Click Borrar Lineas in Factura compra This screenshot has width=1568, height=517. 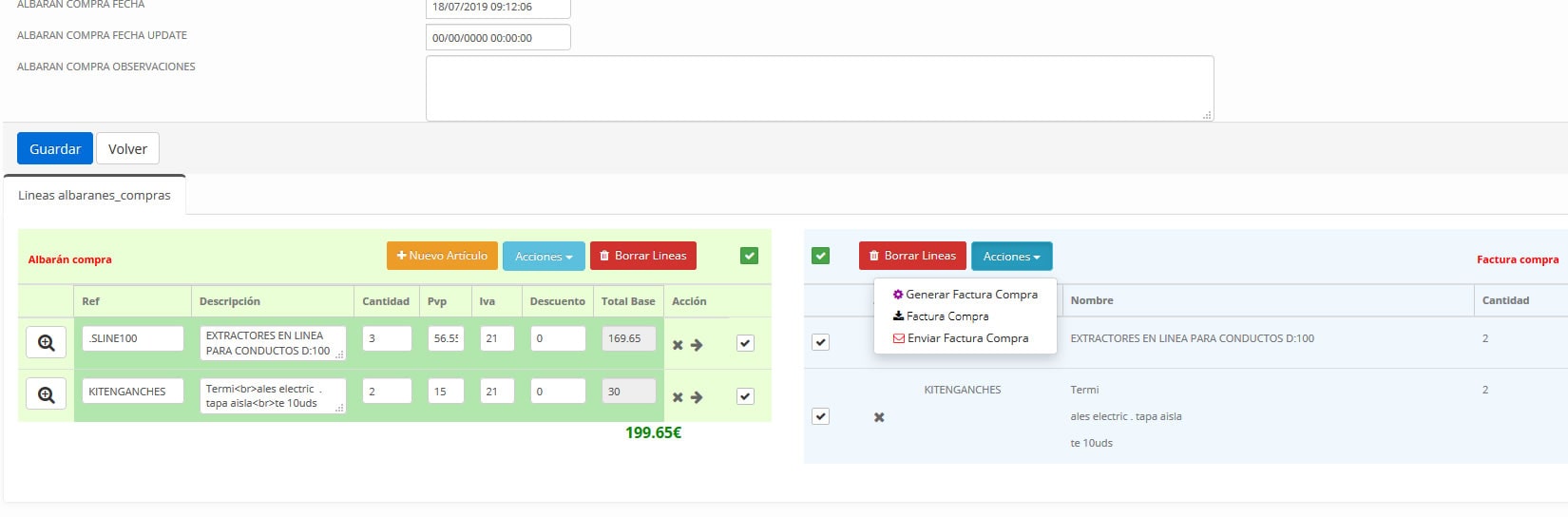912,256
